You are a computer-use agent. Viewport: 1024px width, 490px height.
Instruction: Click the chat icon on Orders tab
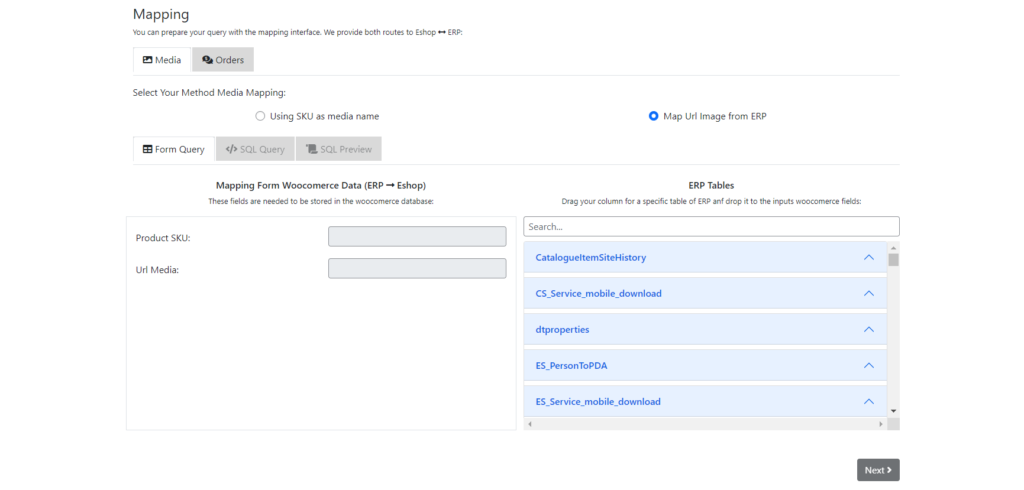pyautogui.click(x=207, y=60)
